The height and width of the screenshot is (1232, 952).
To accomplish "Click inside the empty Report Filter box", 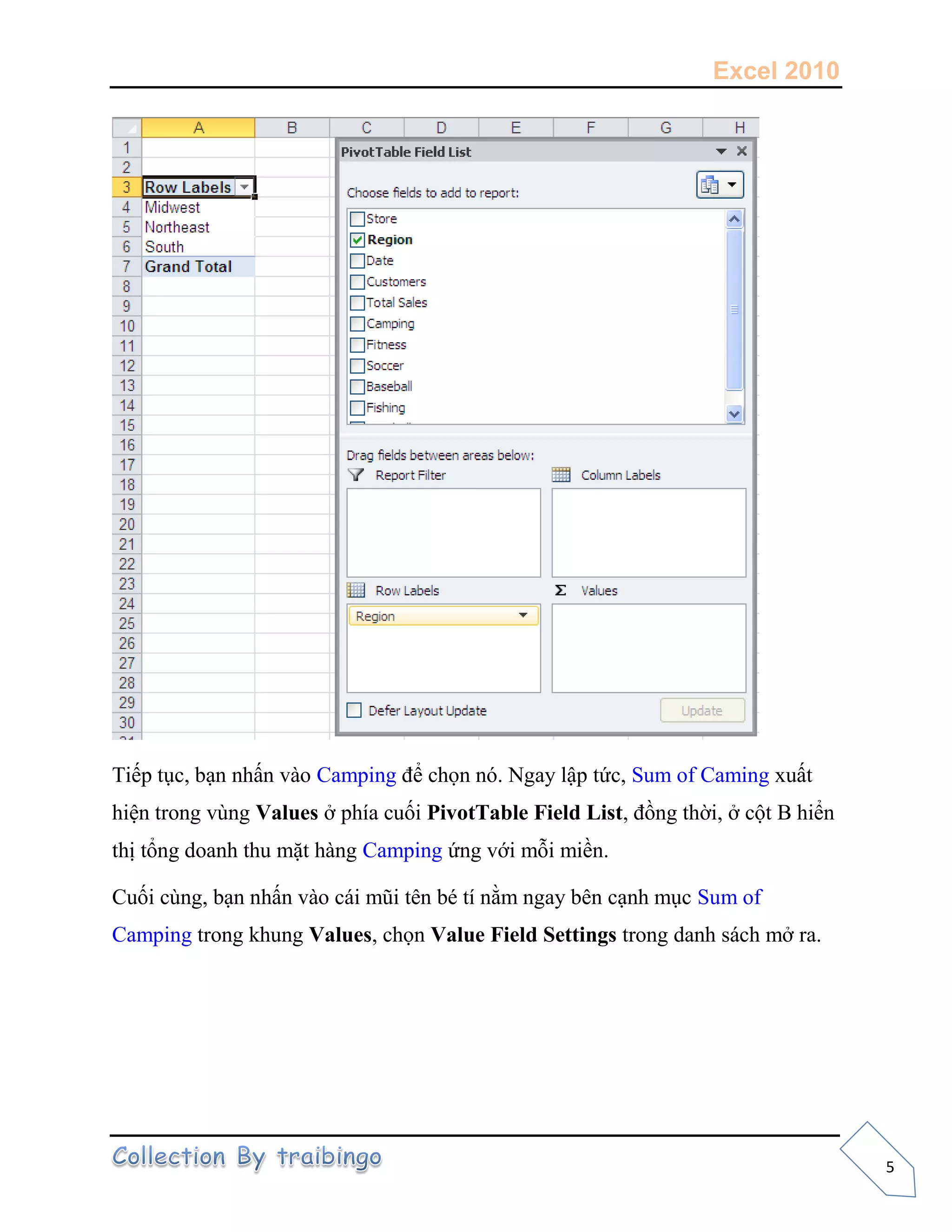I will click(x=443, y=532).
